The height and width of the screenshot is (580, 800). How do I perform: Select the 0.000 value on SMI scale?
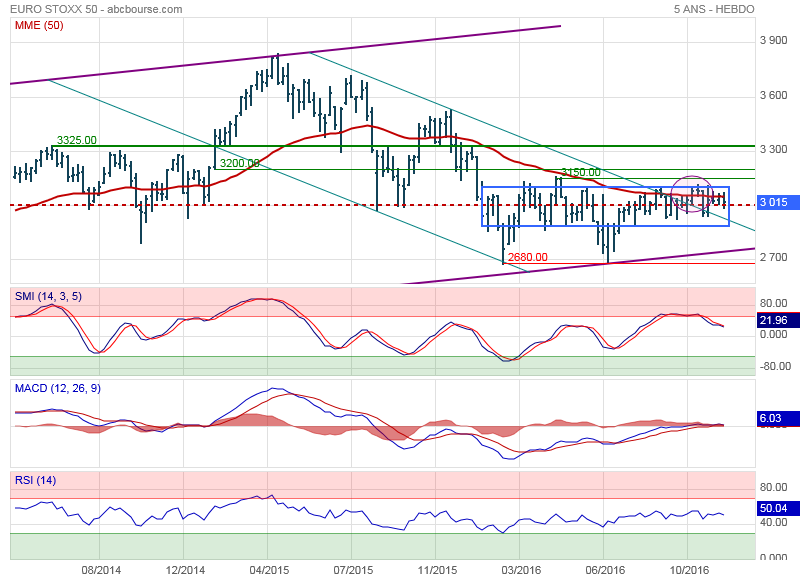[x=773, y=334]
